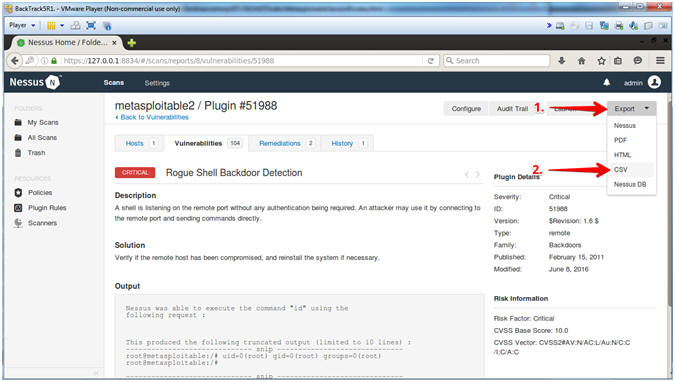The width and height of the screenshot is (675, 382).
Task: Choose PDF export format
Action: pyautogui.click(x=620, y=140)
